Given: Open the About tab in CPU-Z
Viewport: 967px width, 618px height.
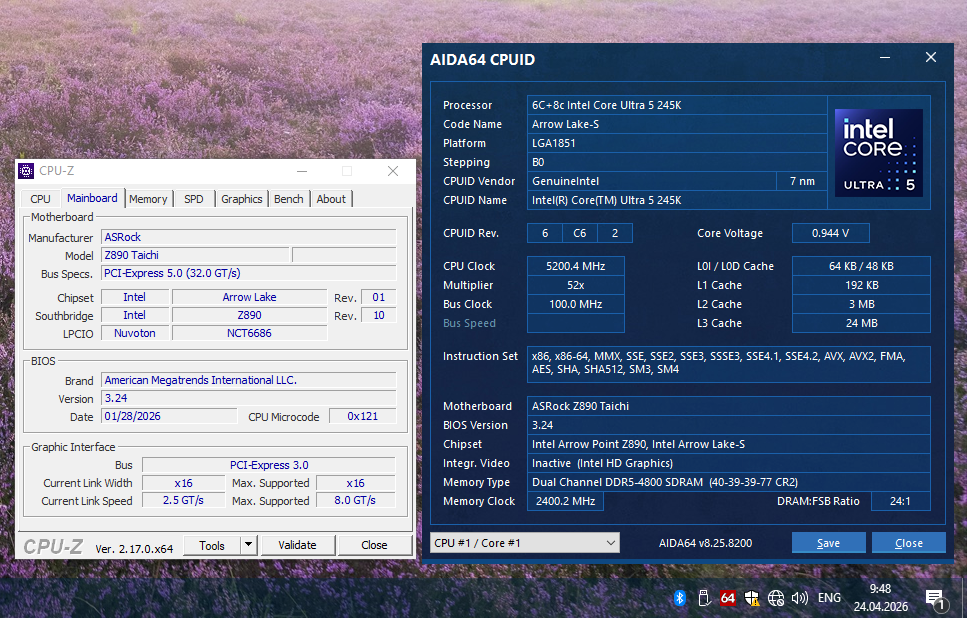Looking at the screenshot, I should point(331,199).
